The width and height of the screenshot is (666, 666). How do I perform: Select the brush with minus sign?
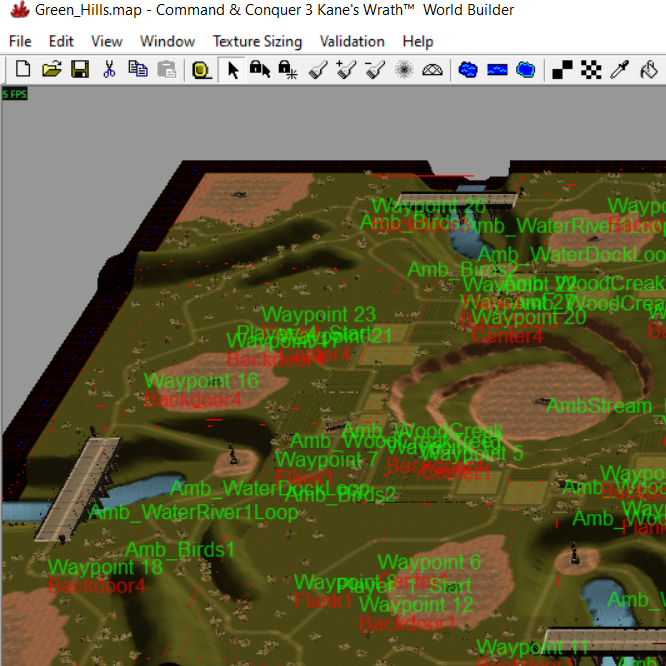[375, 69]
